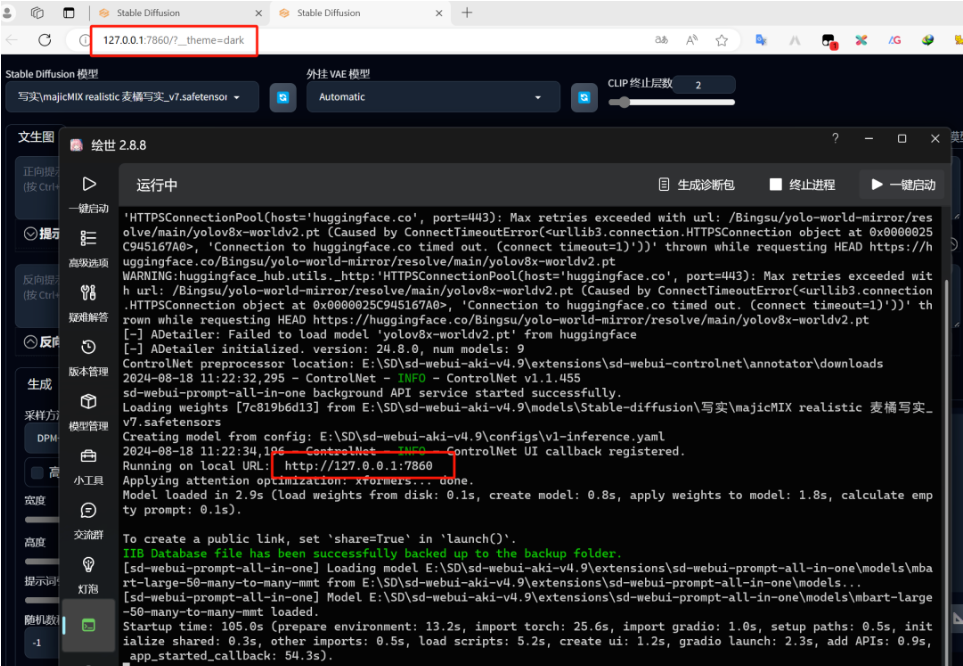Open 模型管理 model management in sidebar

tap(88, 410)
